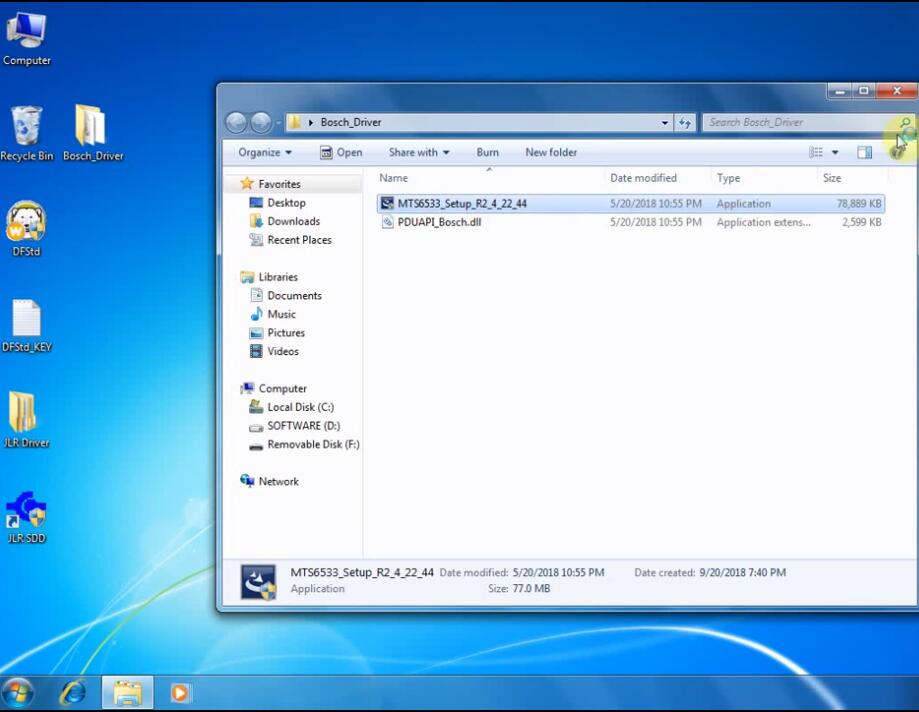Click the Favorites star icon
919x712 pixels.
247,183
